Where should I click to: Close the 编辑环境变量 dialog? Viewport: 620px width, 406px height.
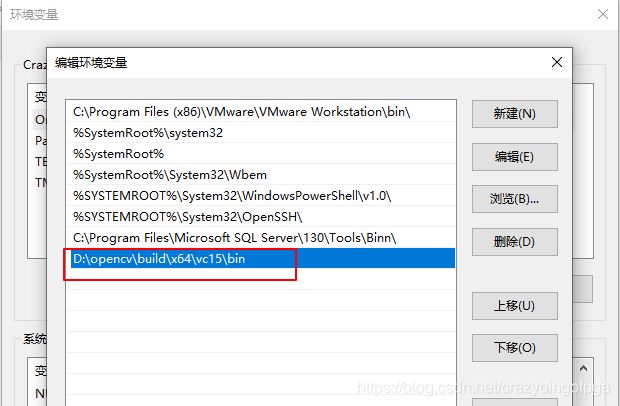click(x=557, y=62)
